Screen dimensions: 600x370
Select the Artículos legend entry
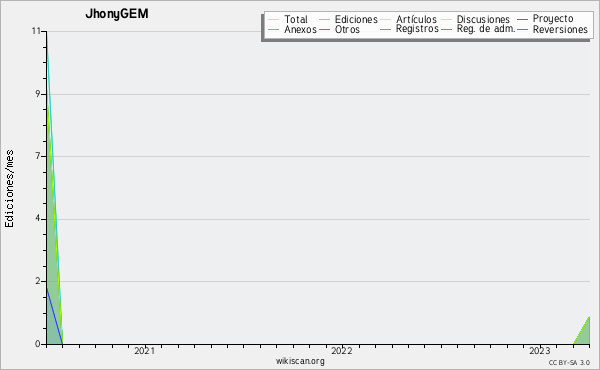[x=408, y=19]
